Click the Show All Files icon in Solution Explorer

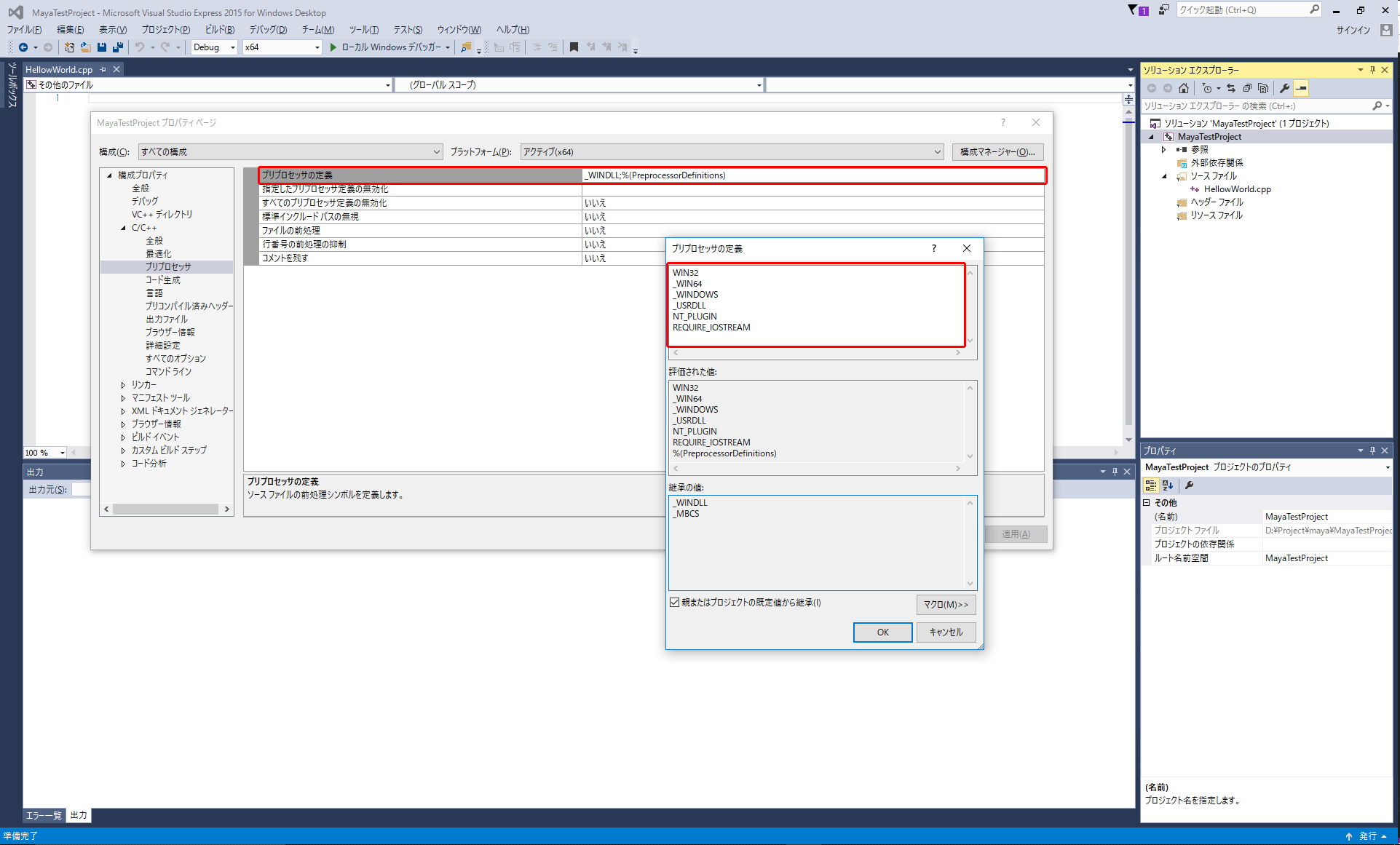click(x=1263, y=88)
